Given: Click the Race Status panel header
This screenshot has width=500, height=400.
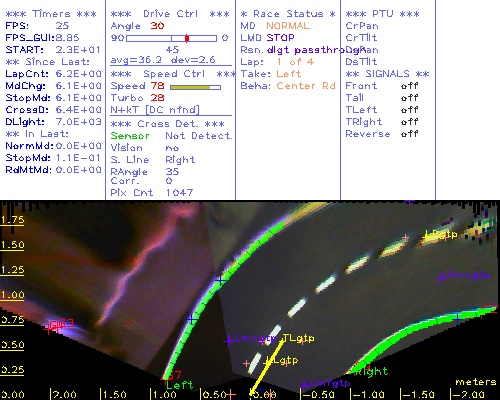Looking at the screenshot, I should [x=288, y=14].
